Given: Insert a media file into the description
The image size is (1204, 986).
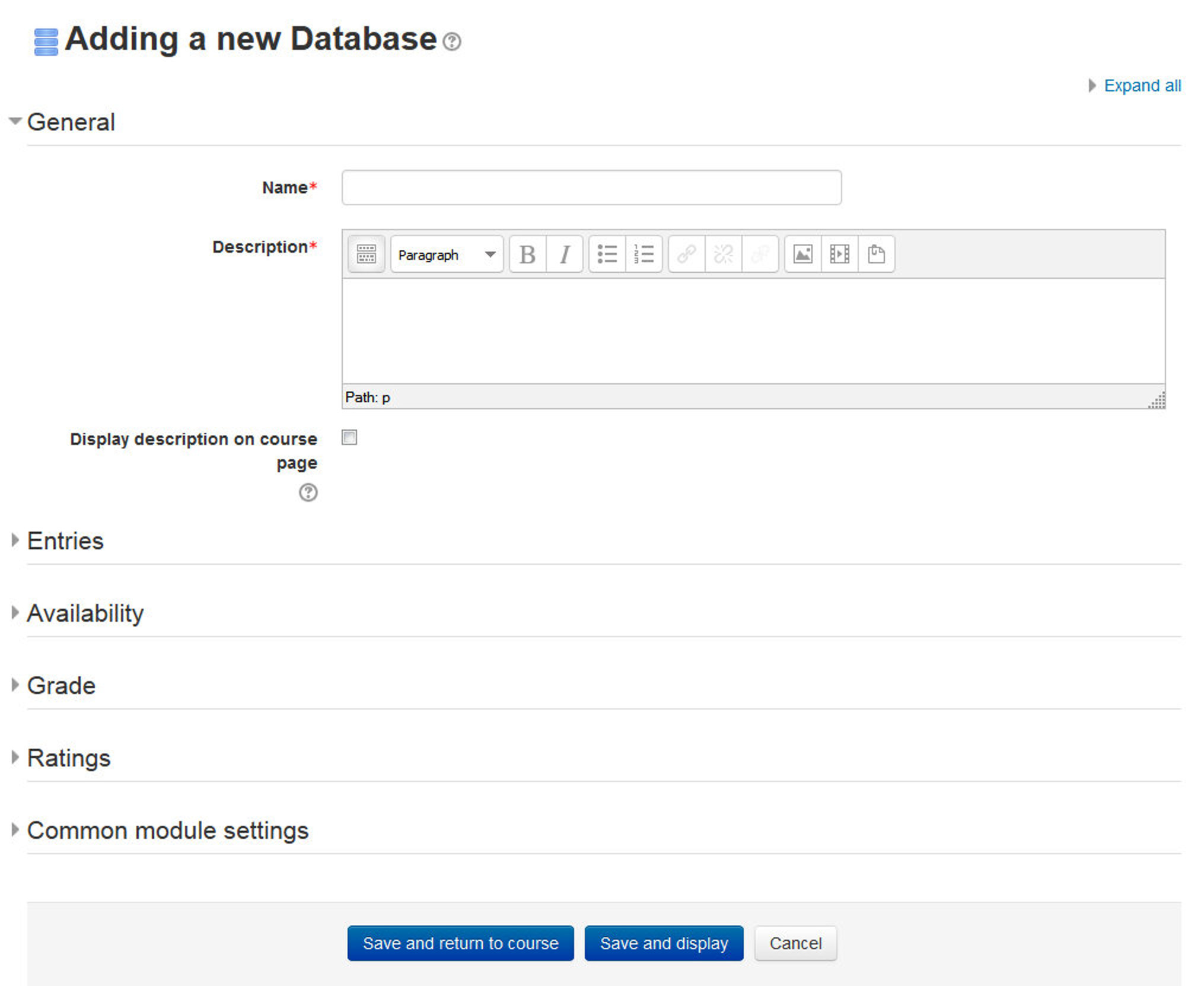Looking at the screenshot, I should pos(840,254).
